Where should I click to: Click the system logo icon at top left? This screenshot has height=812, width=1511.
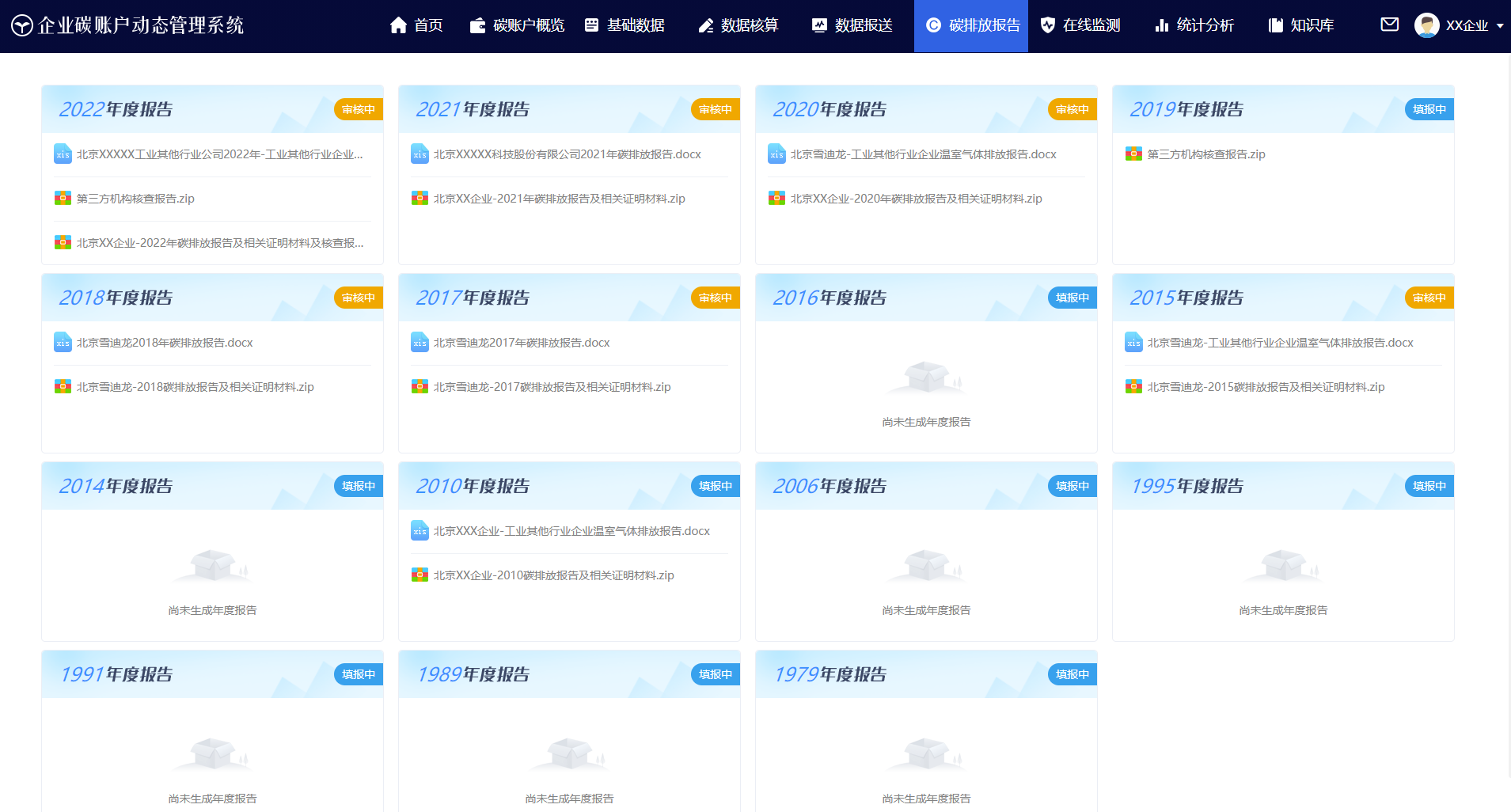pos(21,26)
